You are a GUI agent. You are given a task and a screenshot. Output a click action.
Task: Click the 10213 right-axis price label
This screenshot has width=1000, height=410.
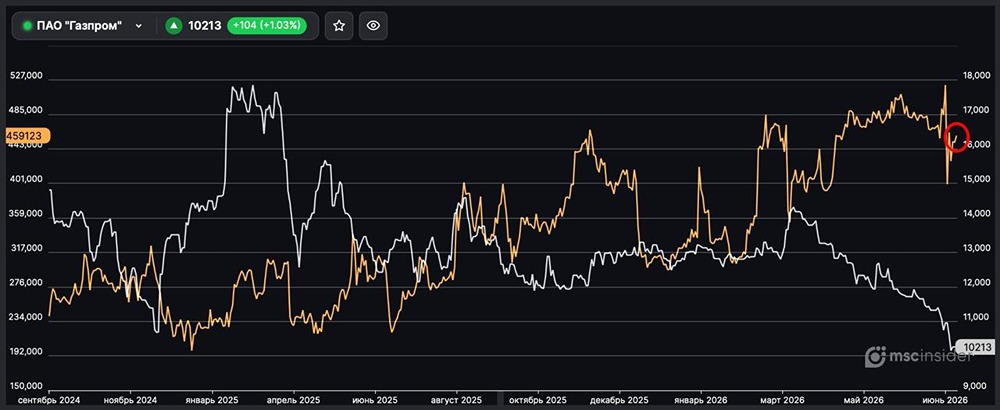click(x=977, y=347)
